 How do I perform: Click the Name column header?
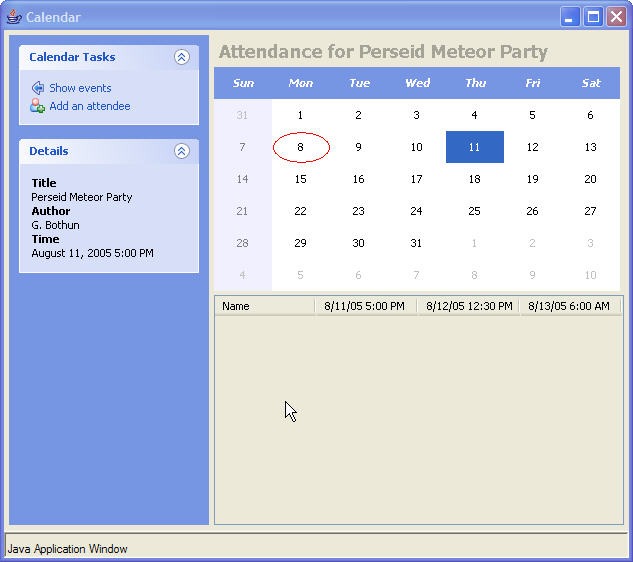[264, 306]
